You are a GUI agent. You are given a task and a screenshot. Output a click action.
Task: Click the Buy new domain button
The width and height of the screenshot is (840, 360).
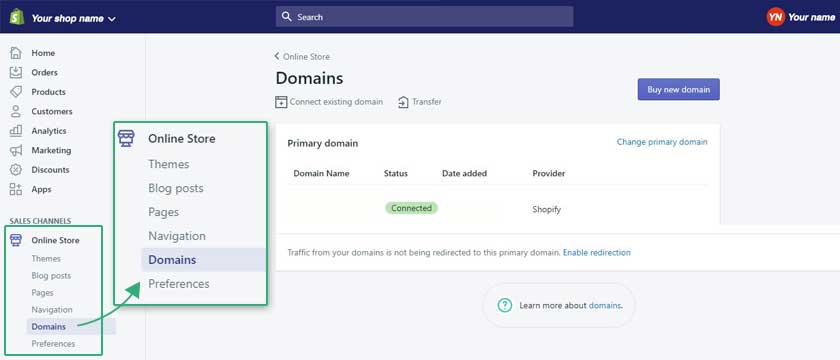click(x=678, y=89)
